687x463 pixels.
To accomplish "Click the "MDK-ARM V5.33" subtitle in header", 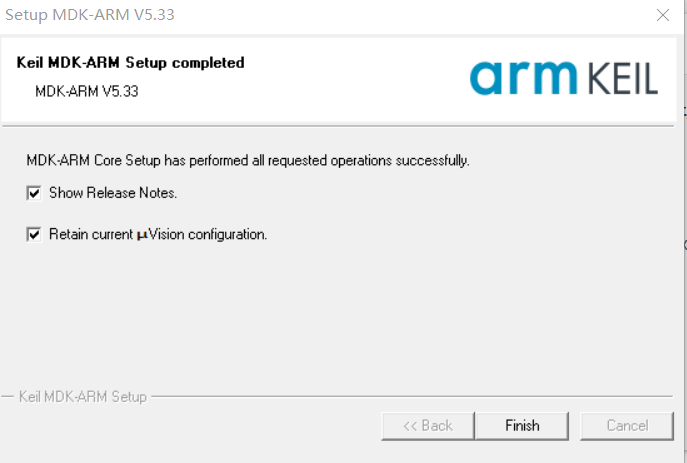I will (86, 91).
